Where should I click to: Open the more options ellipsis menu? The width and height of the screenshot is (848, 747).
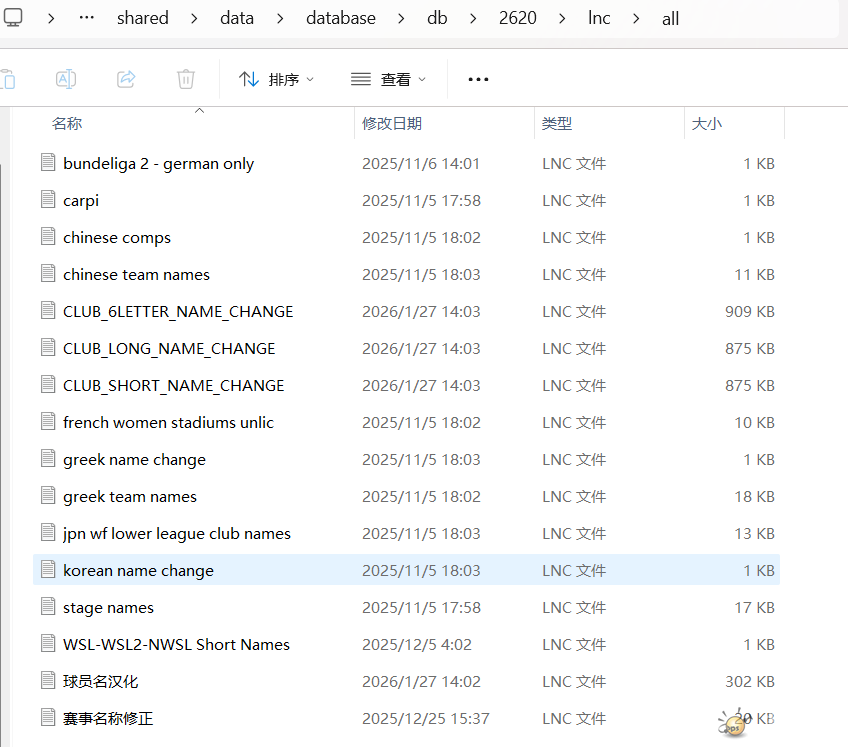tap(478, 79)
